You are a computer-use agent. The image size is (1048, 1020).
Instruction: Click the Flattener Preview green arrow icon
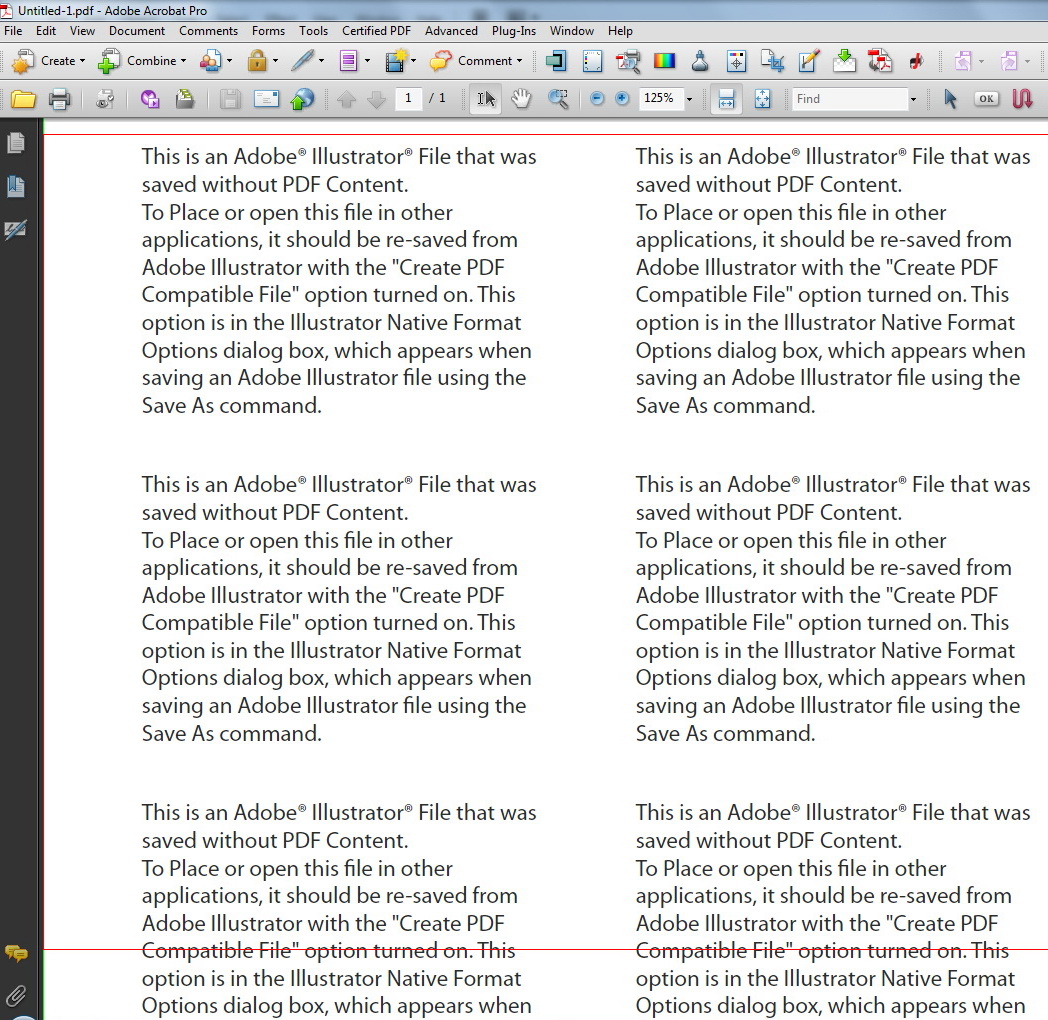pyautogui.click(x=844, y=61)
